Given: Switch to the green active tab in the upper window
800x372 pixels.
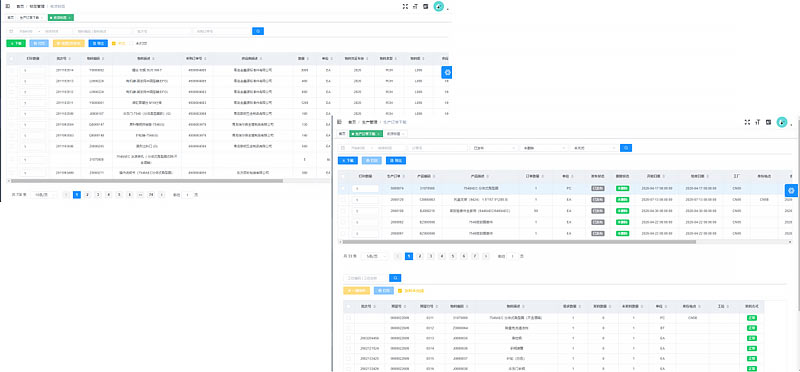Looking at the screenshot, I should [61, 17].
